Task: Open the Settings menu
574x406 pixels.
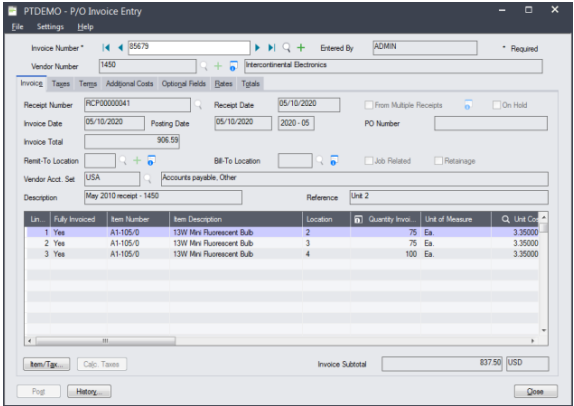Action: (x=50, y=27)
